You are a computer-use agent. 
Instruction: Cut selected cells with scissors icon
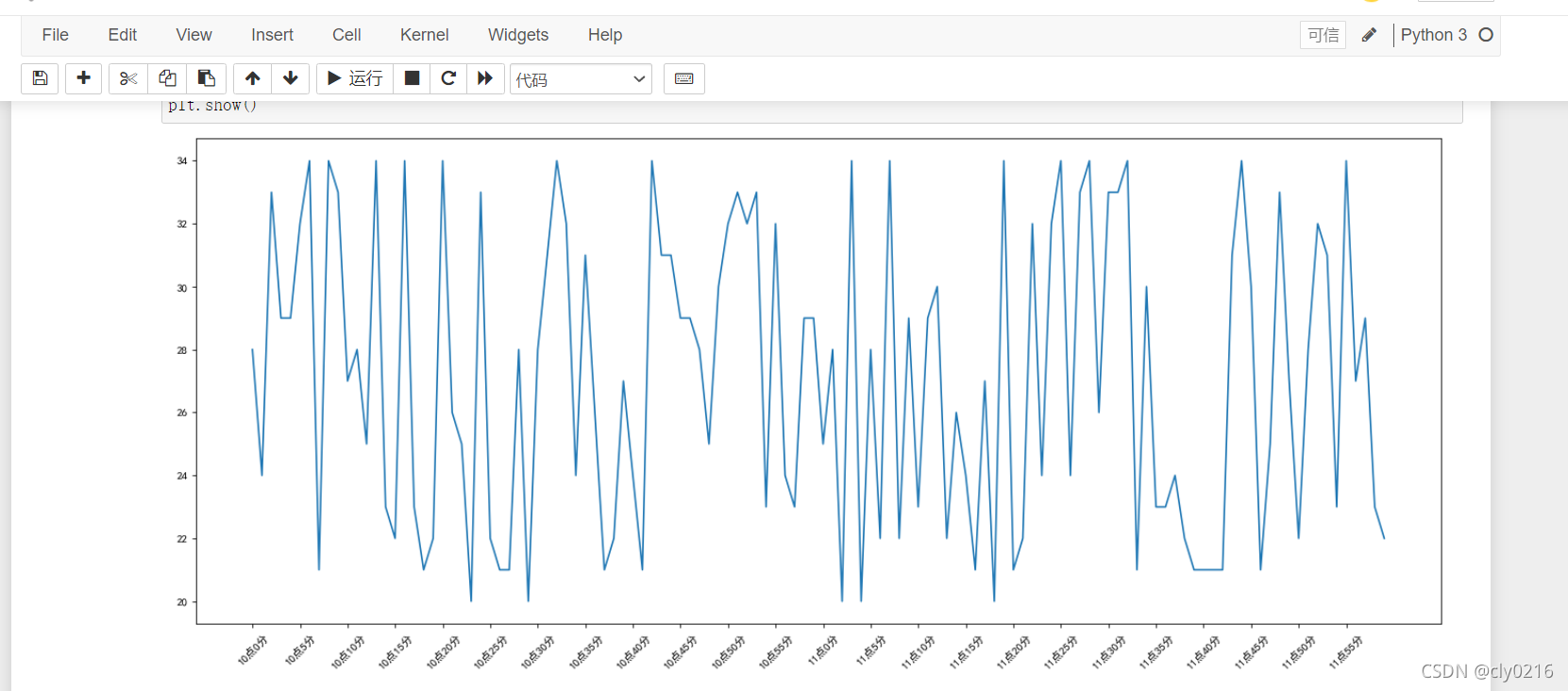[x=128, y=78]
